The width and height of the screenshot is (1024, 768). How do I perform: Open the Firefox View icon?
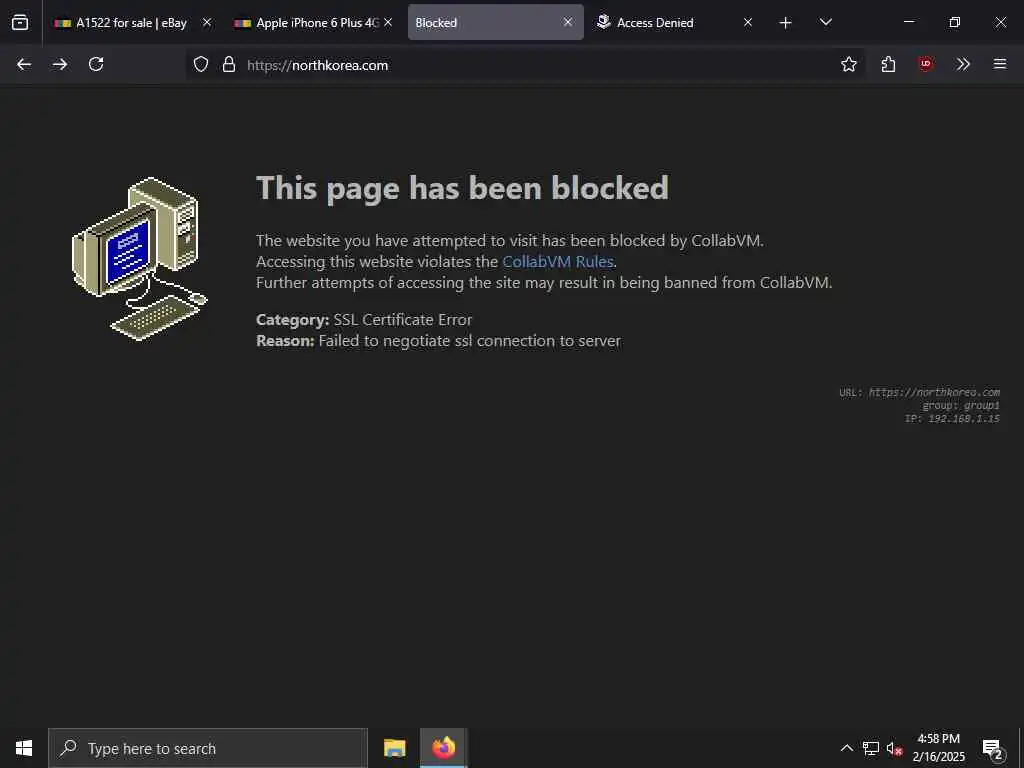[x=20, y=22]
